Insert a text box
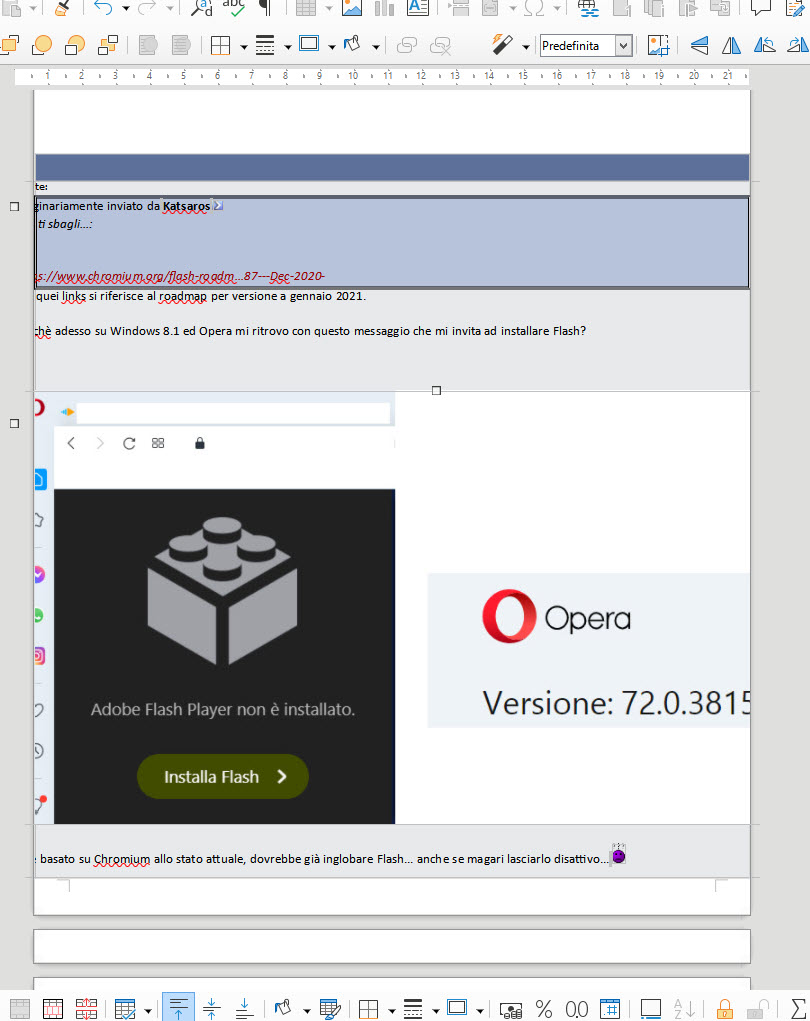The image size is (810, 1021). (417, 7)
